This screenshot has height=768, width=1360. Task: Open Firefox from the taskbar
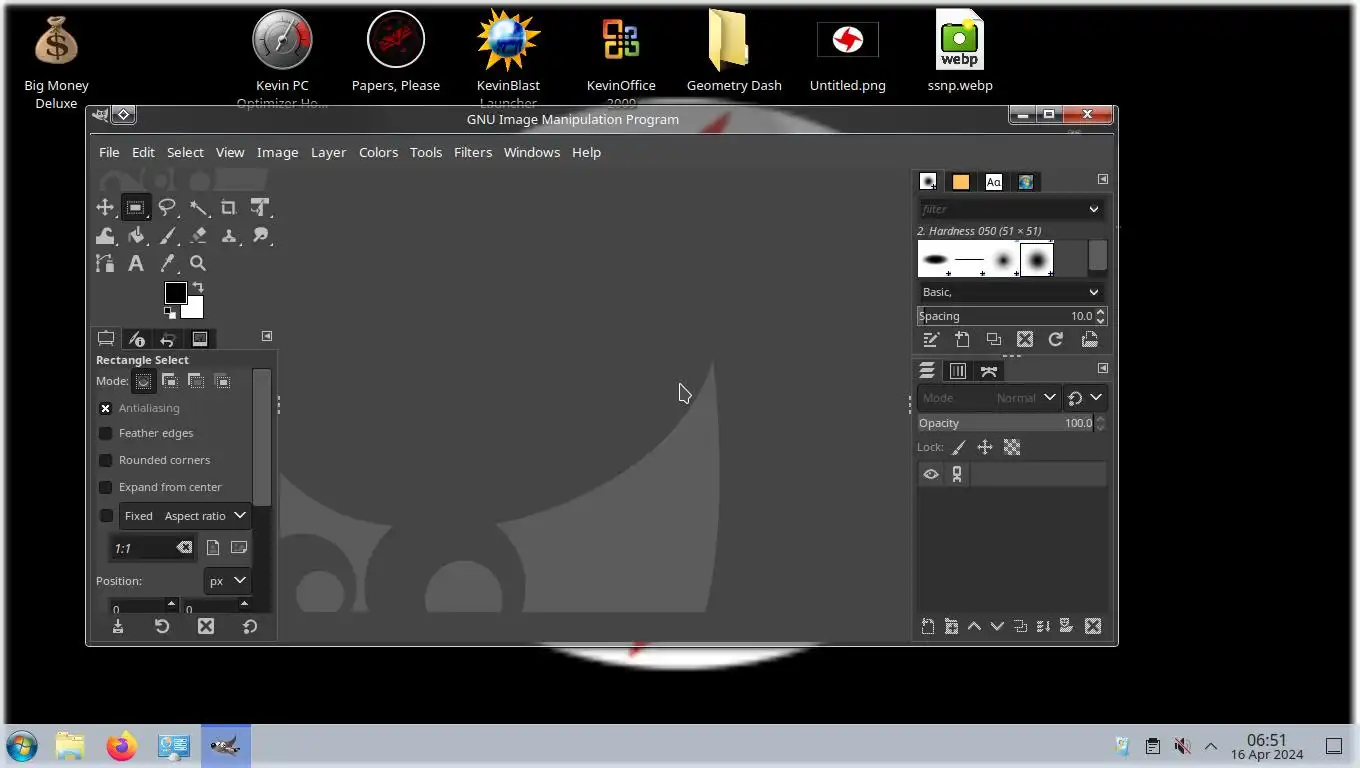point(121,746)
